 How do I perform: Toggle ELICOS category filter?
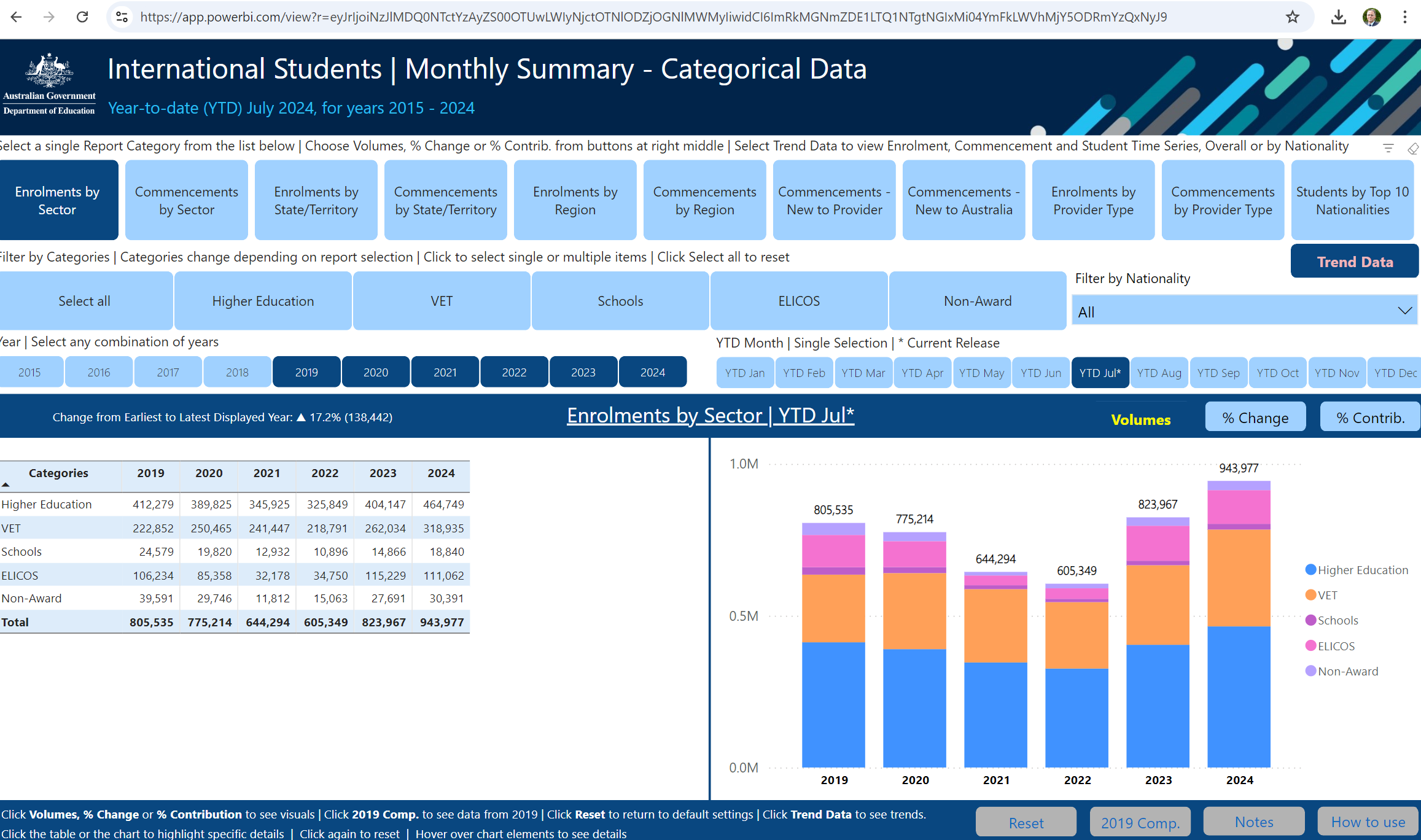pyautogui.click(x=799, y=301)
